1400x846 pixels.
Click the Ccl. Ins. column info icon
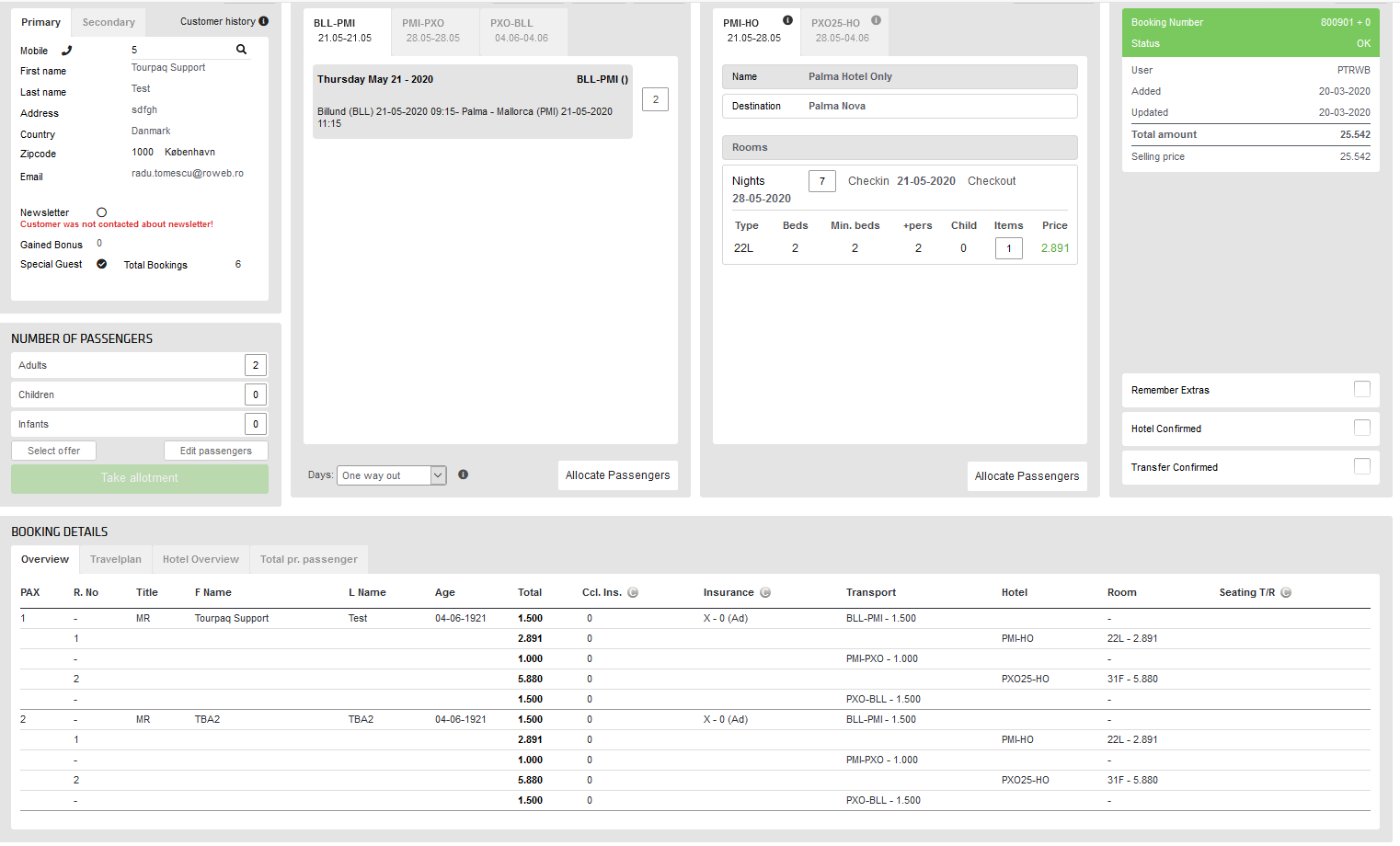pos(633,593)
